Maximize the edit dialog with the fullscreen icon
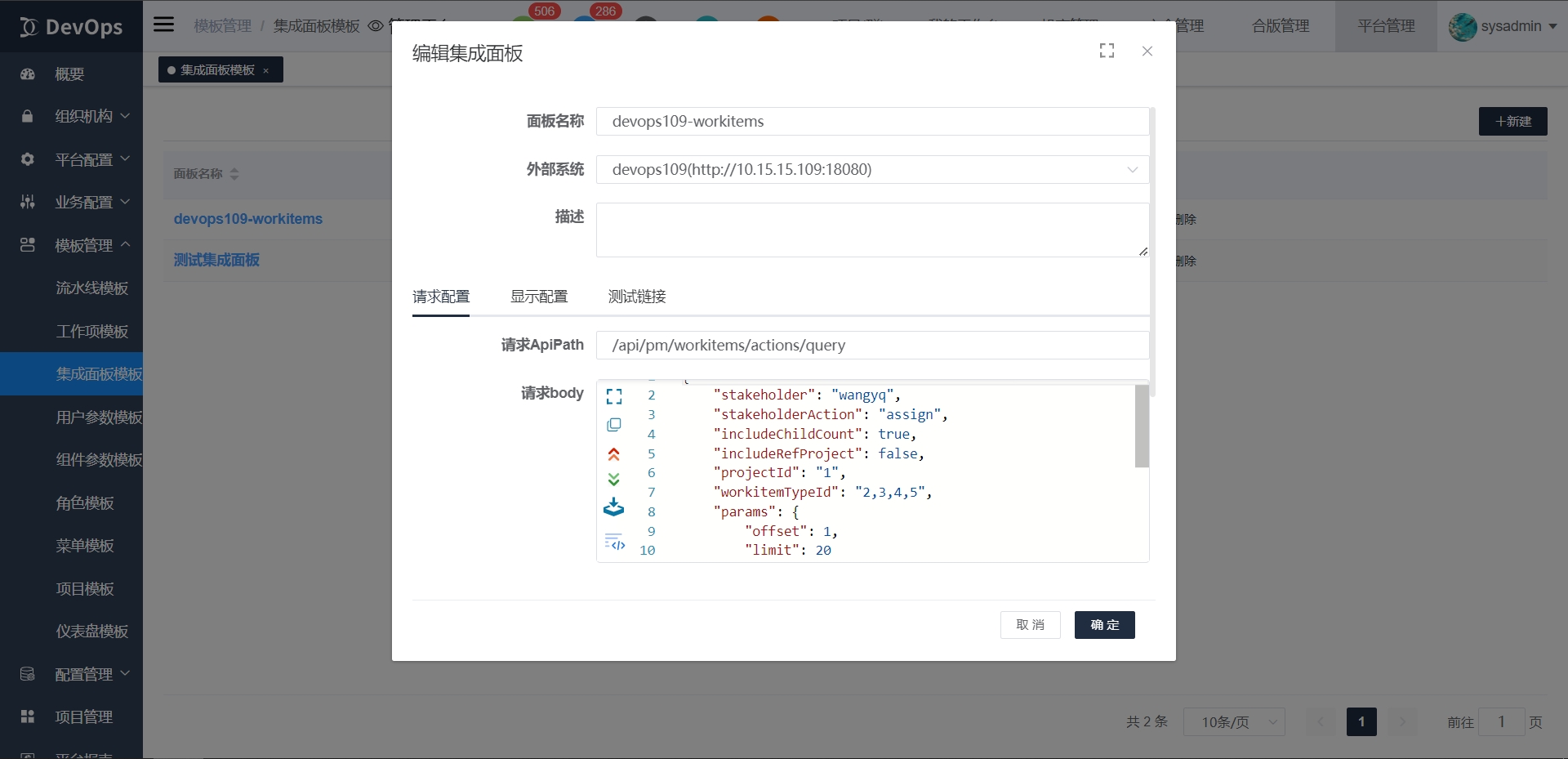The width and height of the screenshot is (1568, 759). tap(1107, 51)
